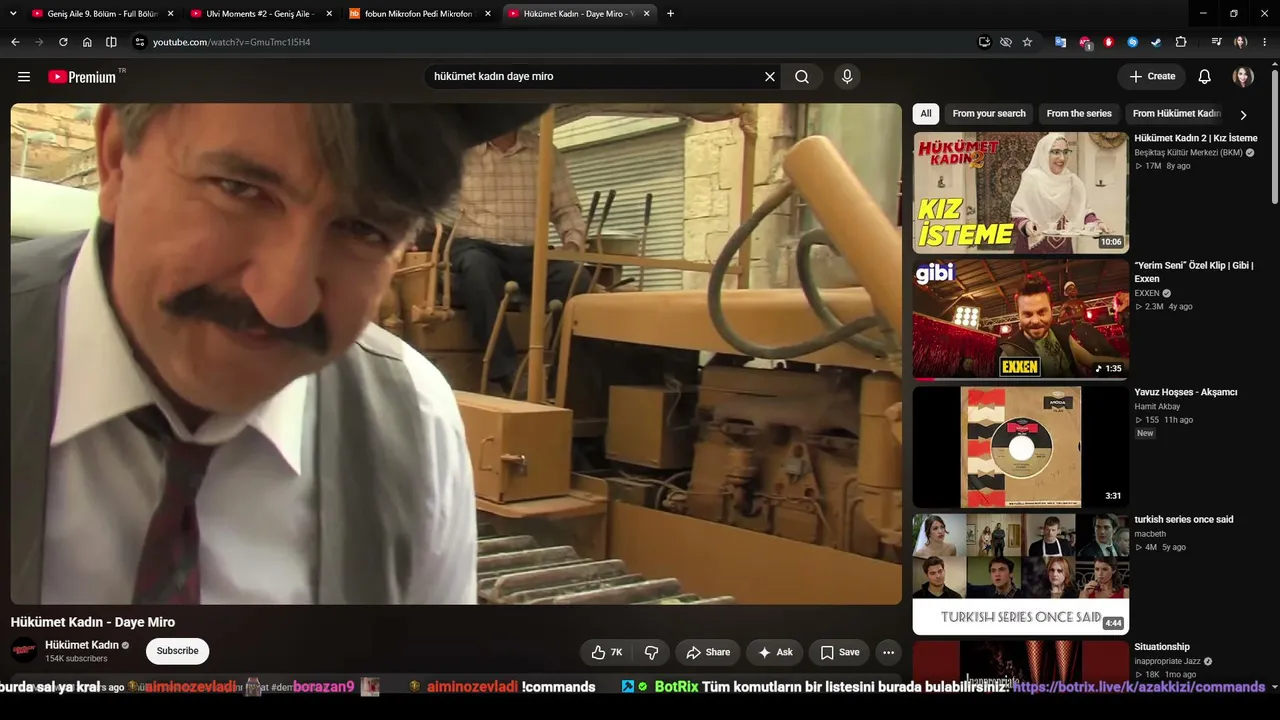This screenshot has width=1280, height=720.
Task: Open more actions three-dot menu
Action: pyautogui.click(x=888, y=652)
